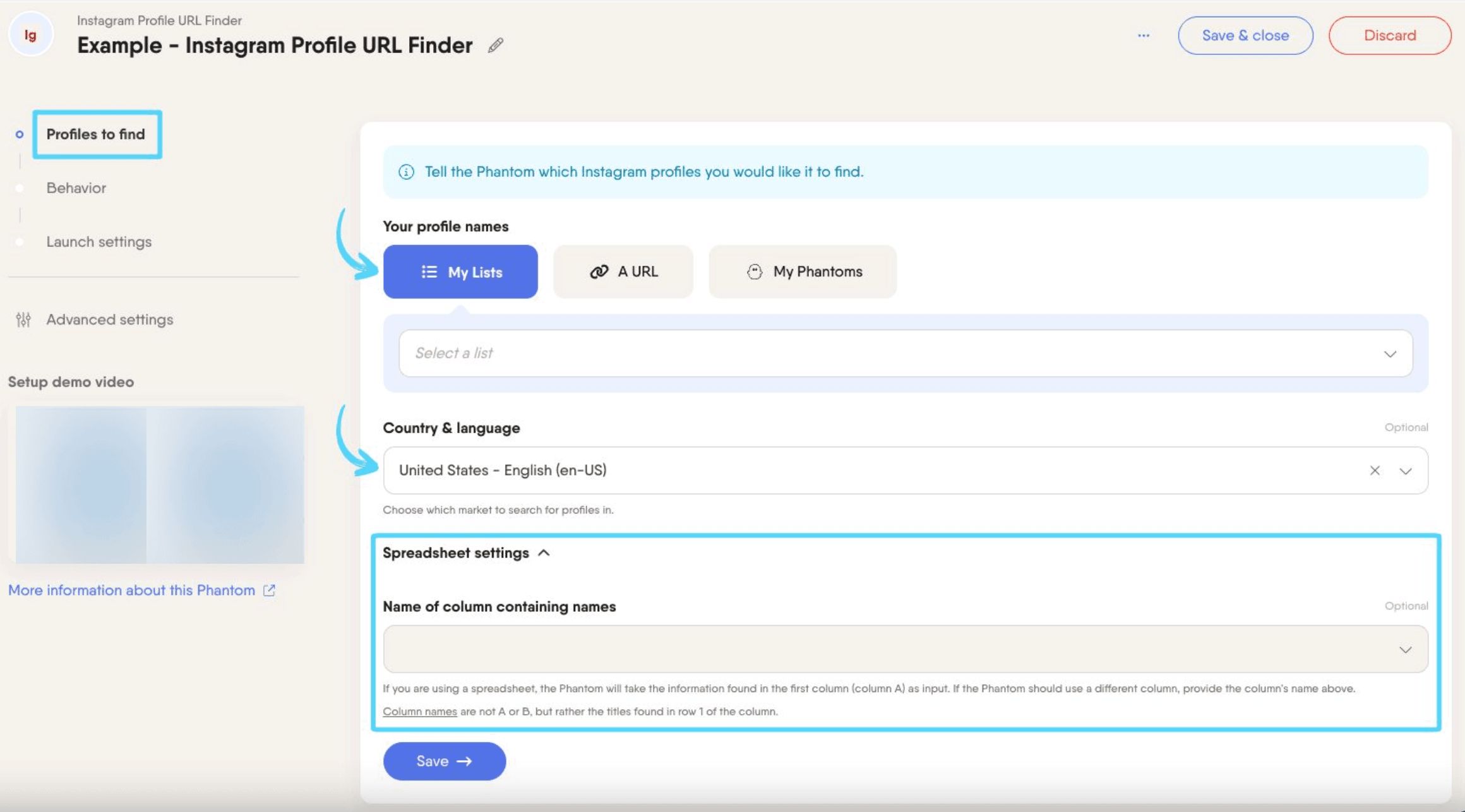The height and width of the screenshot is (812, 1465).
Task: Click the 'Your profile names' label
Action: (446, 226)
